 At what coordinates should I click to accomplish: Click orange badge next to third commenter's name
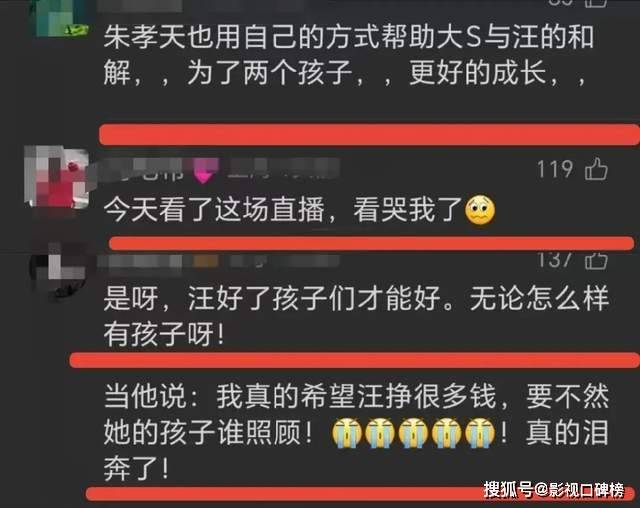pyautogui.click(x=205, y=261)
